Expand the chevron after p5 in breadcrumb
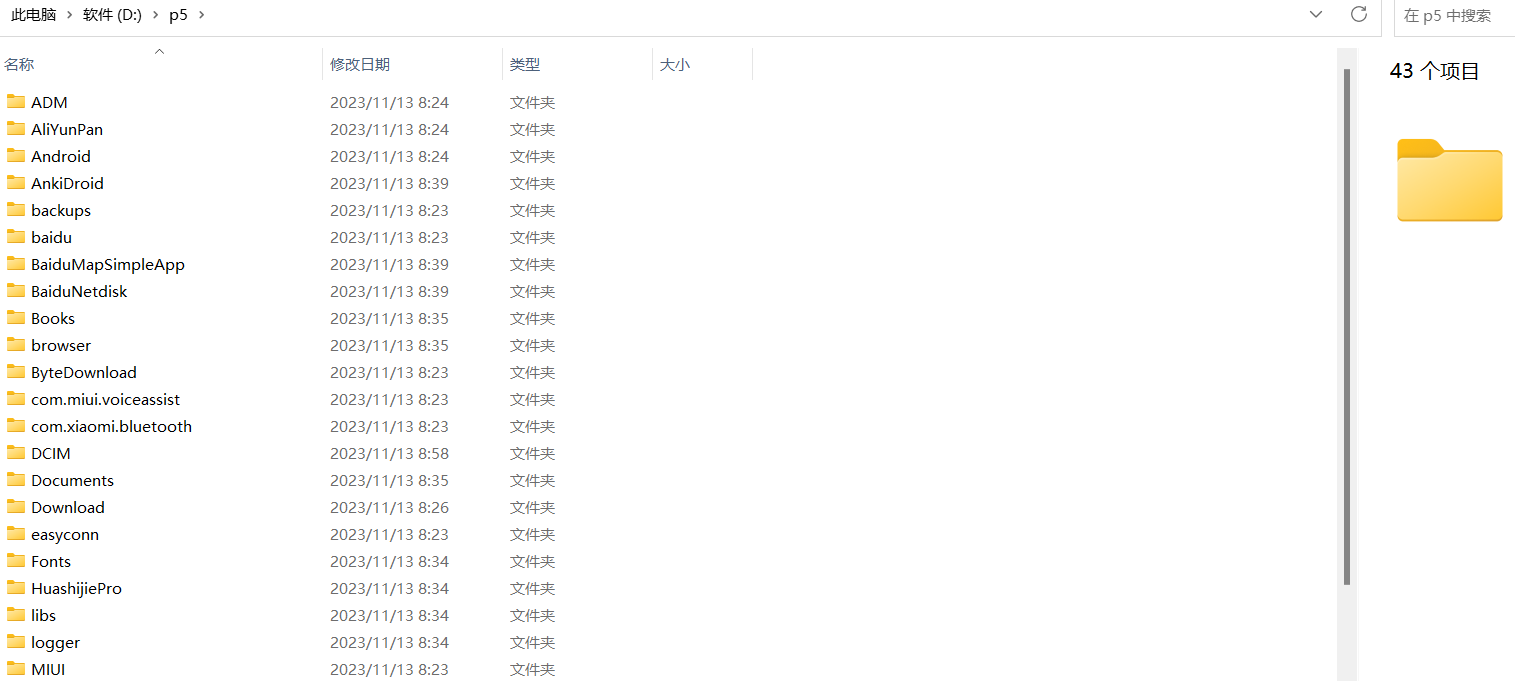Image resolution: width=1515 pixels, height=681 pixels. [x=201, y=15]
